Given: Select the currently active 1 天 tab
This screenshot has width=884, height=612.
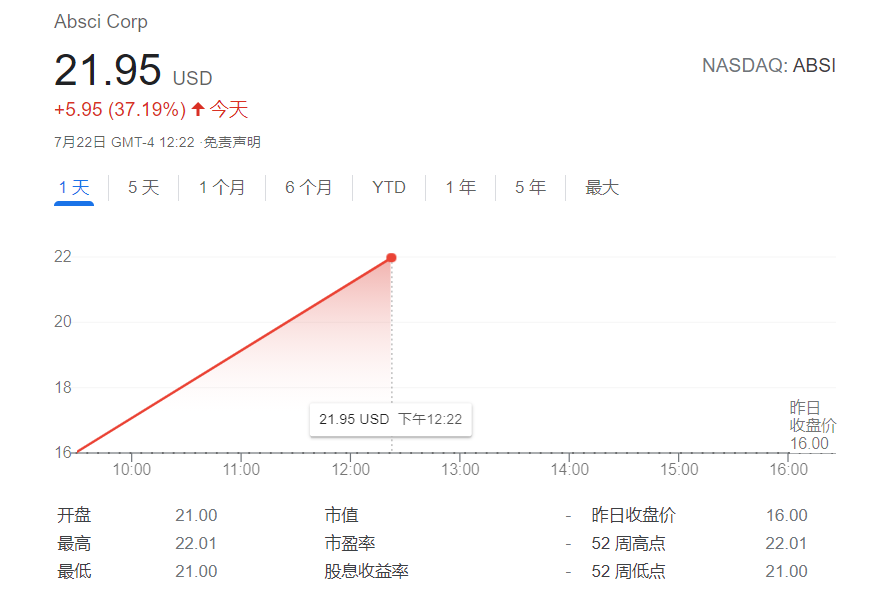Looking at the screenshot, I should coord(73,187).
